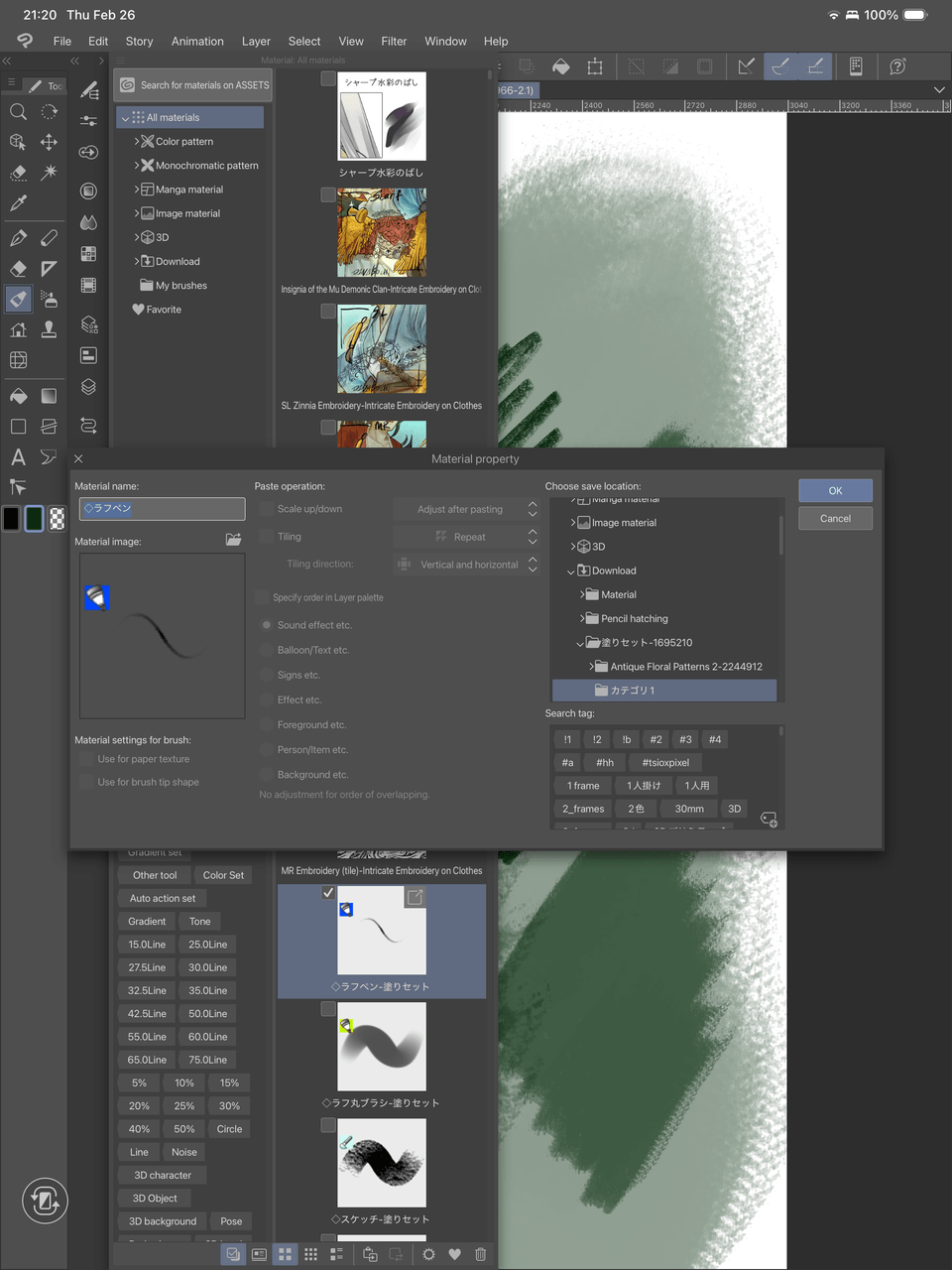The height and width of the screenshot is (1270, 952).
Task: Select the Balloon/Text etc. radio button
Action: pos(266,650)
